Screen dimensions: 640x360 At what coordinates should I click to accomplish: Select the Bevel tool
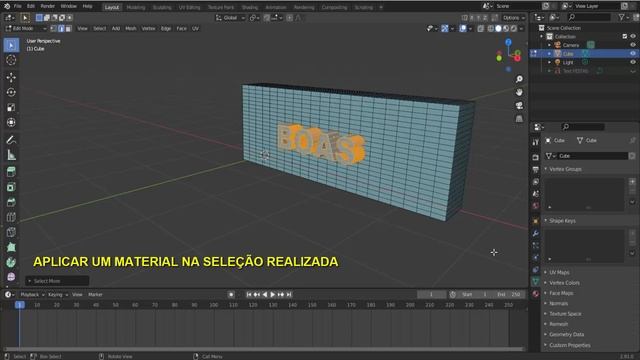coord(11,202)
